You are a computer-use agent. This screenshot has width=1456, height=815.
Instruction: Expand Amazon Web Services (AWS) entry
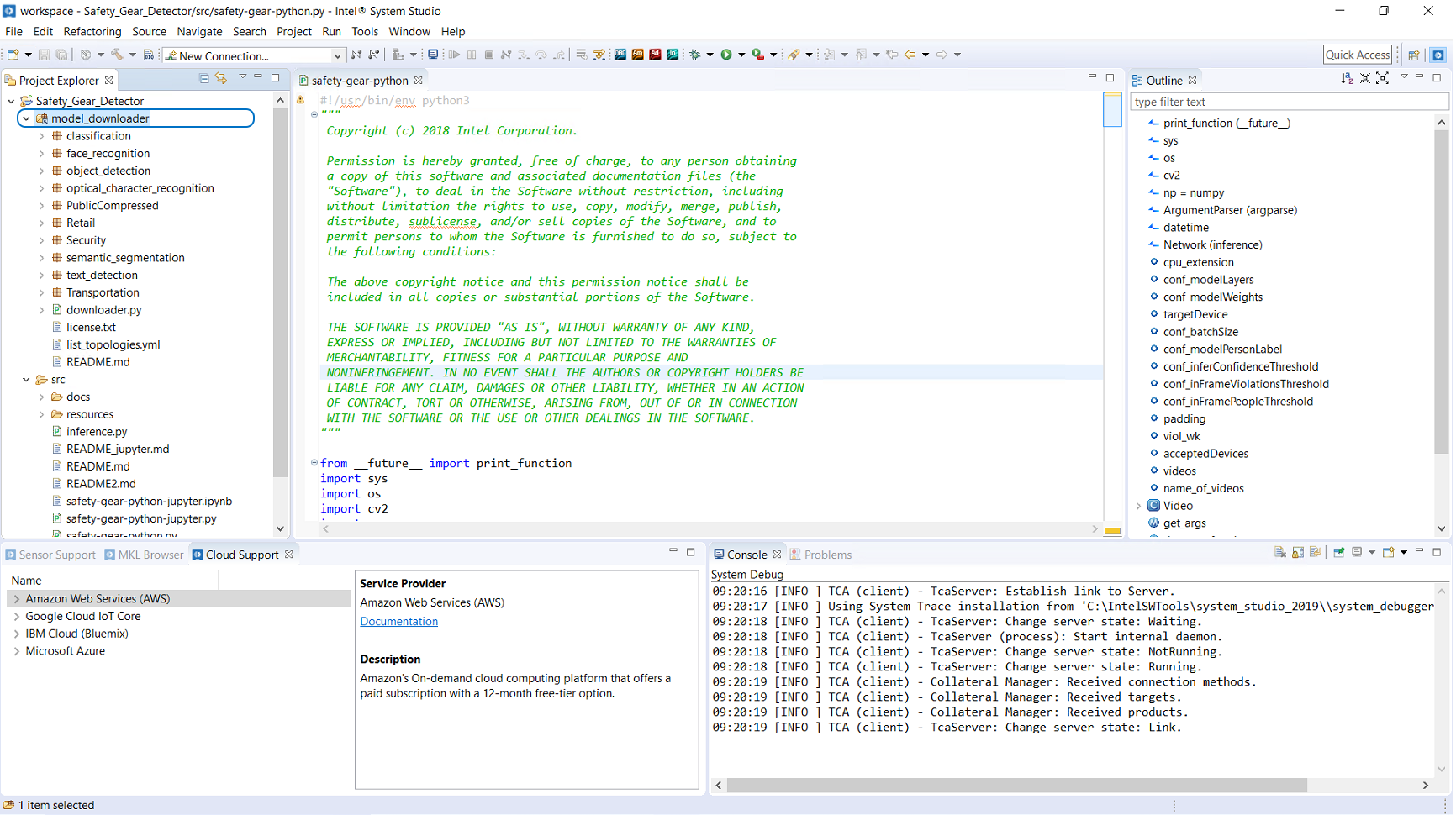pyautogui.click(x=16, y=599)
